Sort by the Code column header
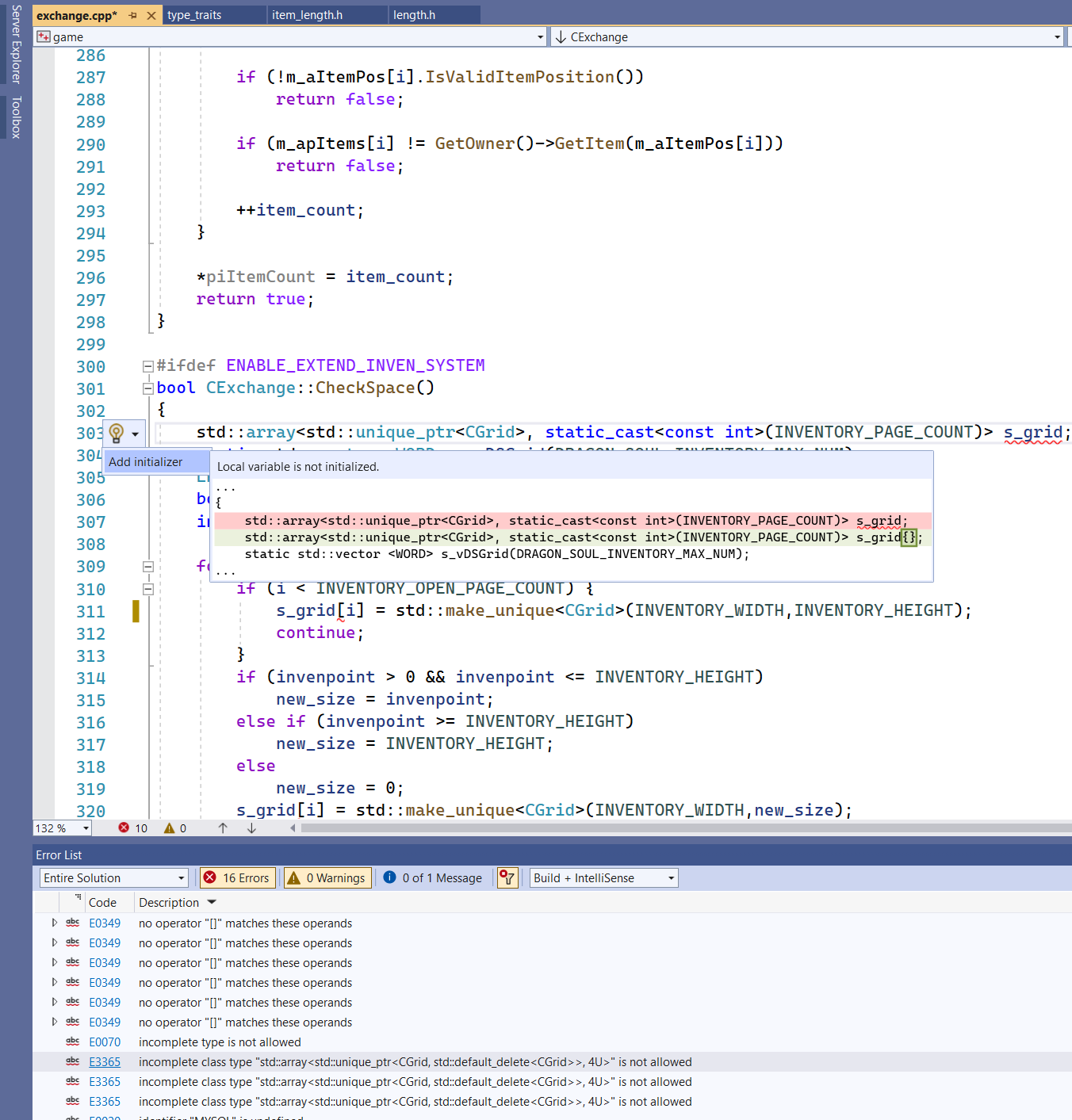The width and height of the screenshot is (1072, 1120). click(103, 902)
